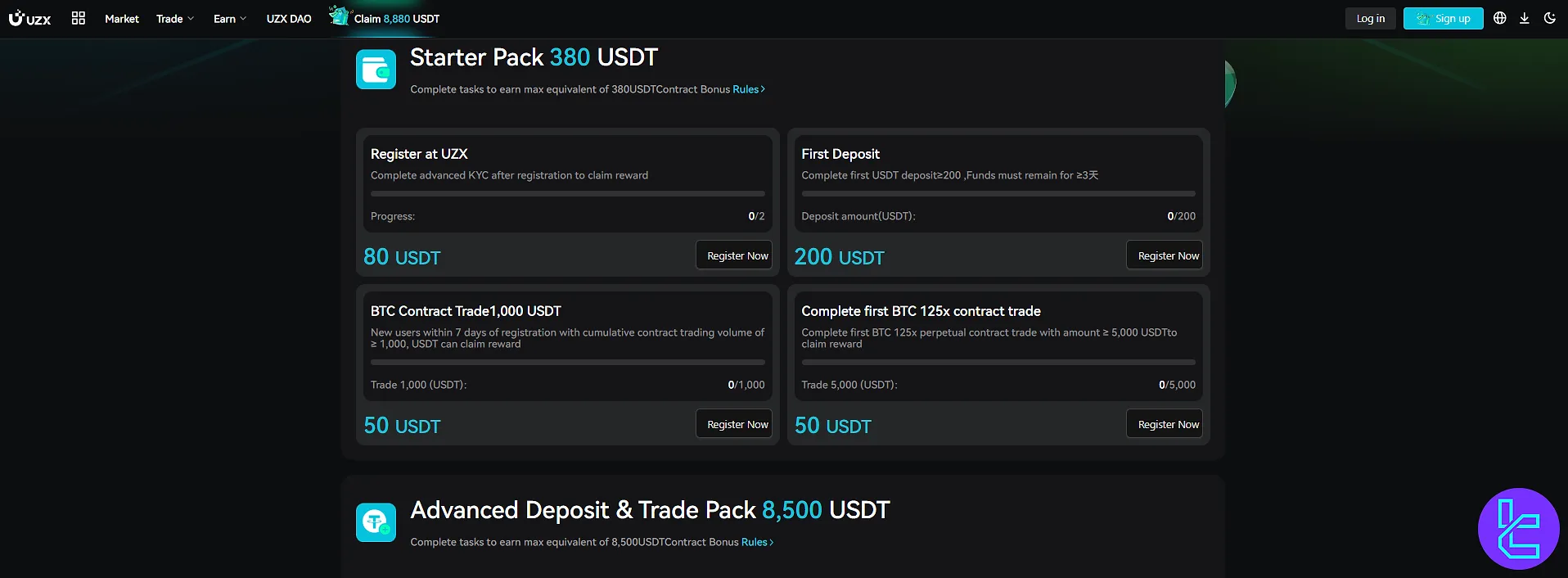This screenshot has width=1568, height=578.
Task: Click the Starter Pack wallet icon
Action: pos(376,70)
